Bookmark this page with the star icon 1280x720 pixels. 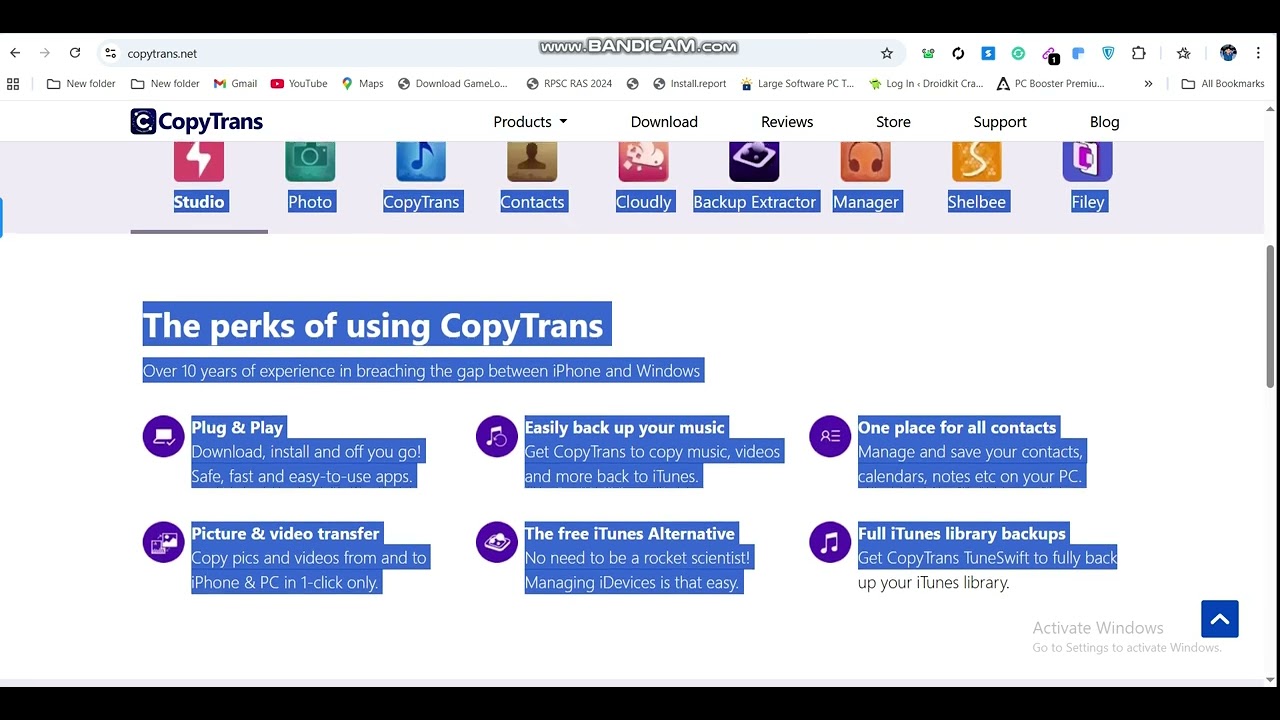pyautogui.click(x=886, y=53)
